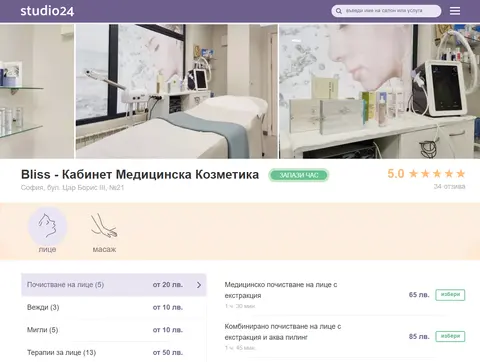The height and width of the screenshot is (362, 480).
Task: Choose the 65 лв. service with избери
Action: click(450, 295)
